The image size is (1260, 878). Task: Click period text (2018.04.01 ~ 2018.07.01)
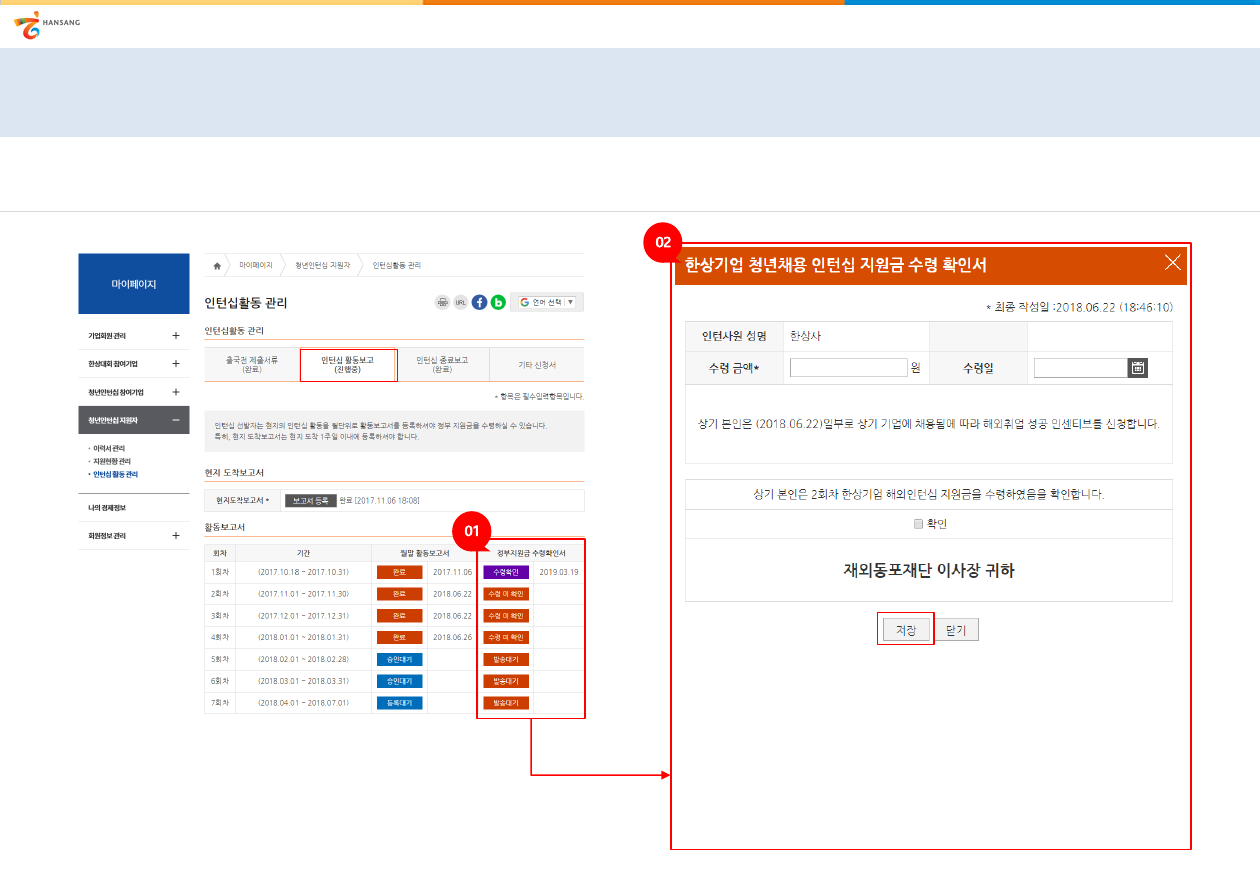click(301, 704)
